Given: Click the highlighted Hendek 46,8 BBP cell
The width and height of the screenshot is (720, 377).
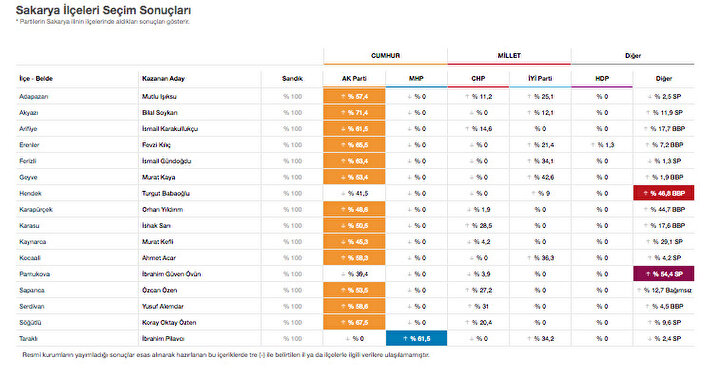Looking at the screenshot, I should coord(664,193).
